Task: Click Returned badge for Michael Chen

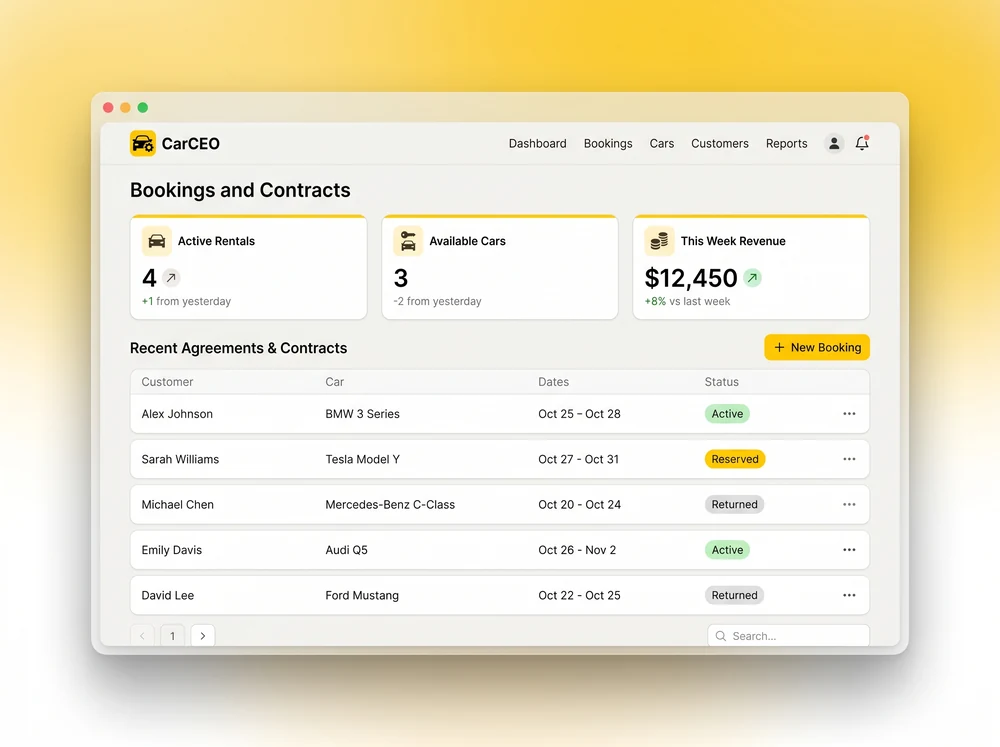Action: [735, 505]
